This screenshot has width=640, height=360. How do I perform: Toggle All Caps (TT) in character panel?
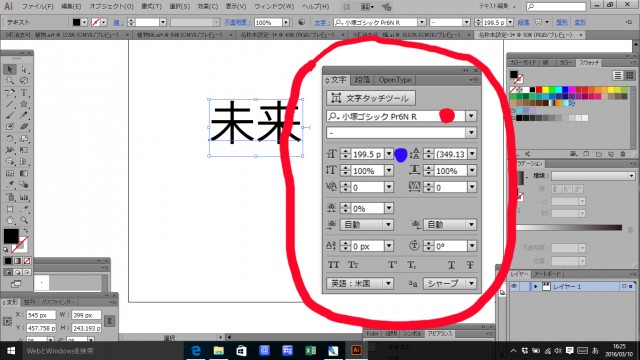click(333, 265)
